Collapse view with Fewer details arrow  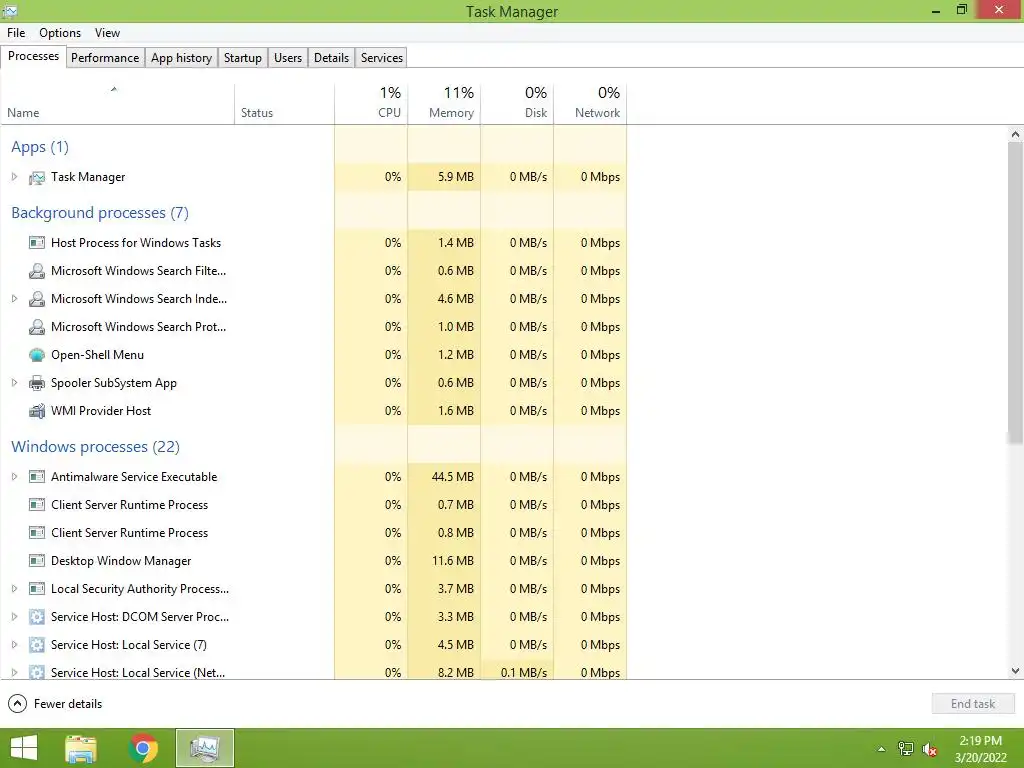point(18,704)
